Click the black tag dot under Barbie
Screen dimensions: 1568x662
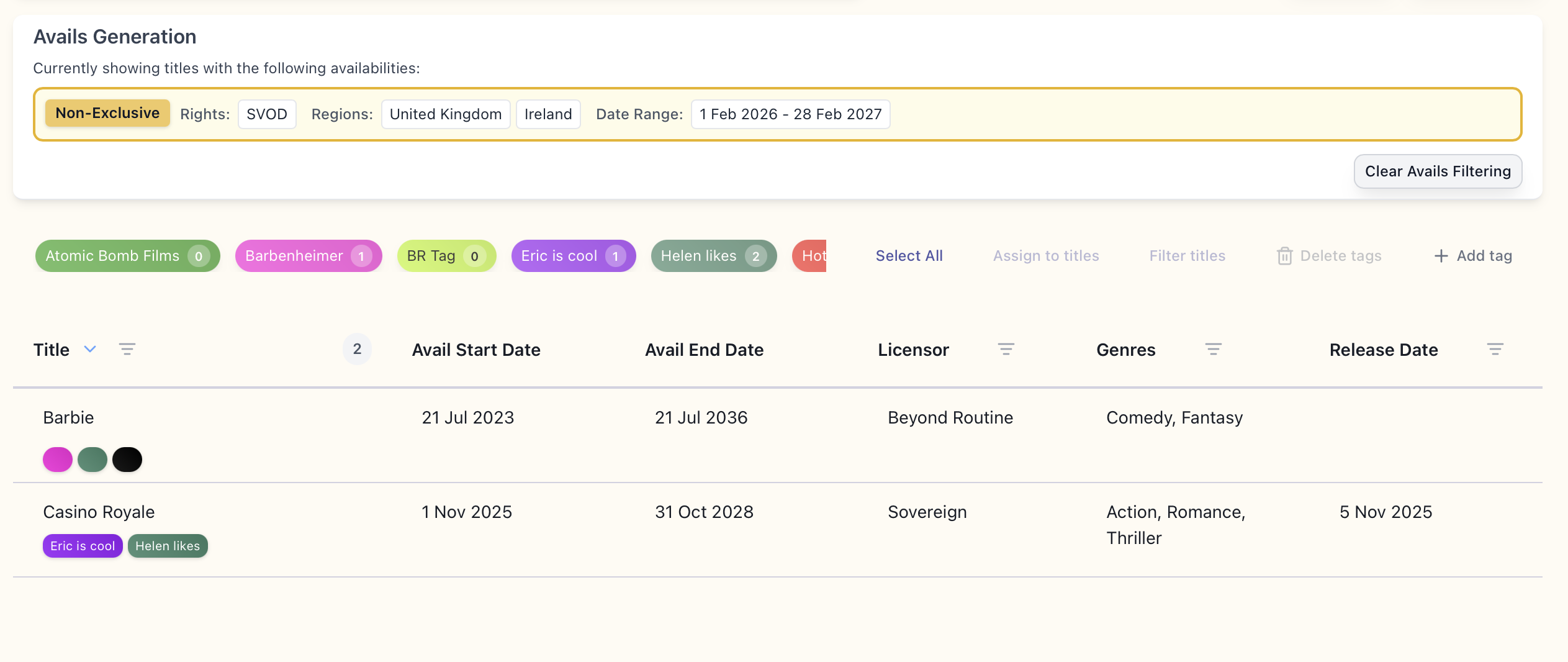[x=127, y=460]
